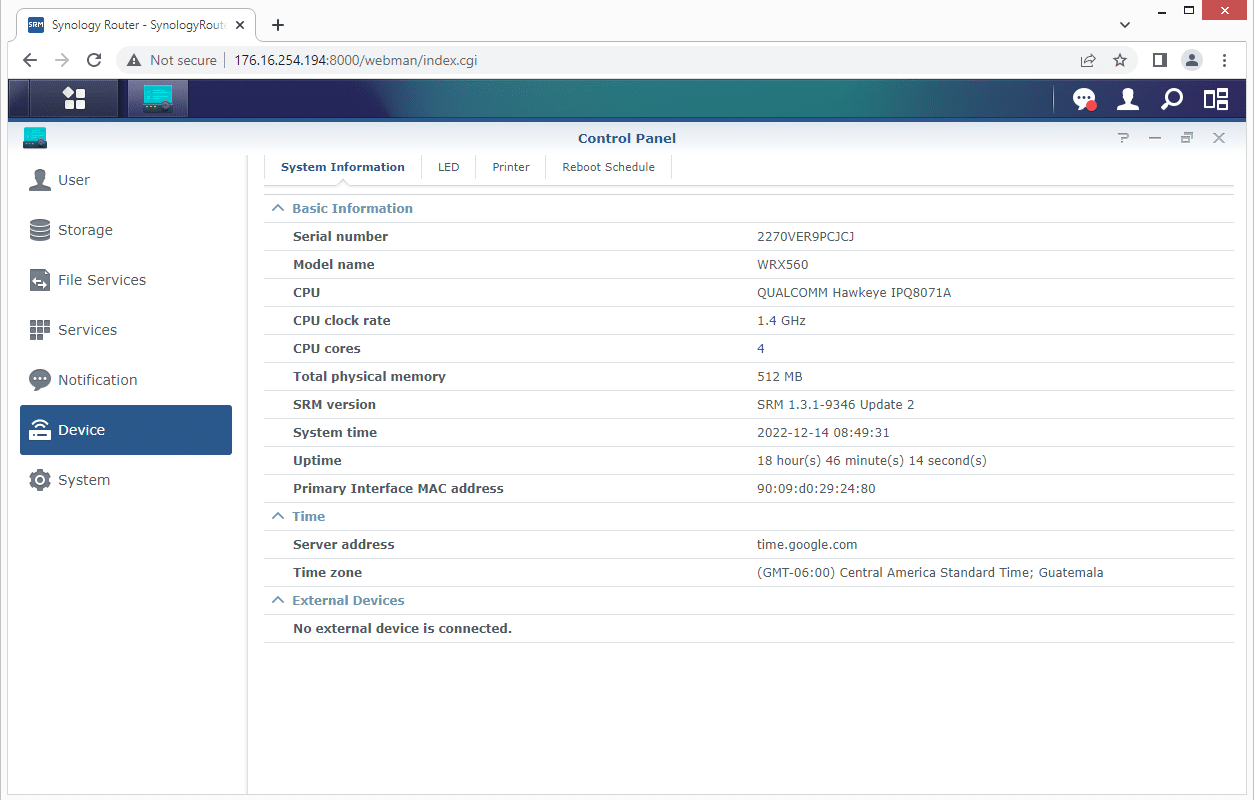Open the Services label

pyautogui.click(x=87, y=330)
